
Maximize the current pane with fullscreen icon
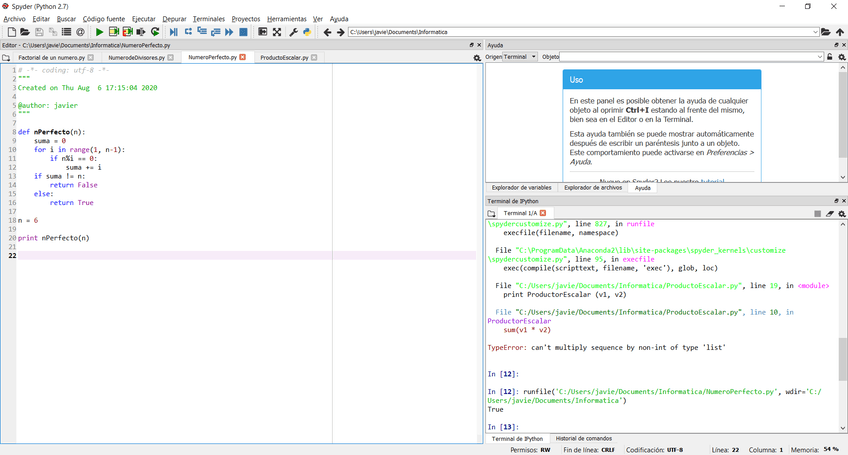(277, 32)
